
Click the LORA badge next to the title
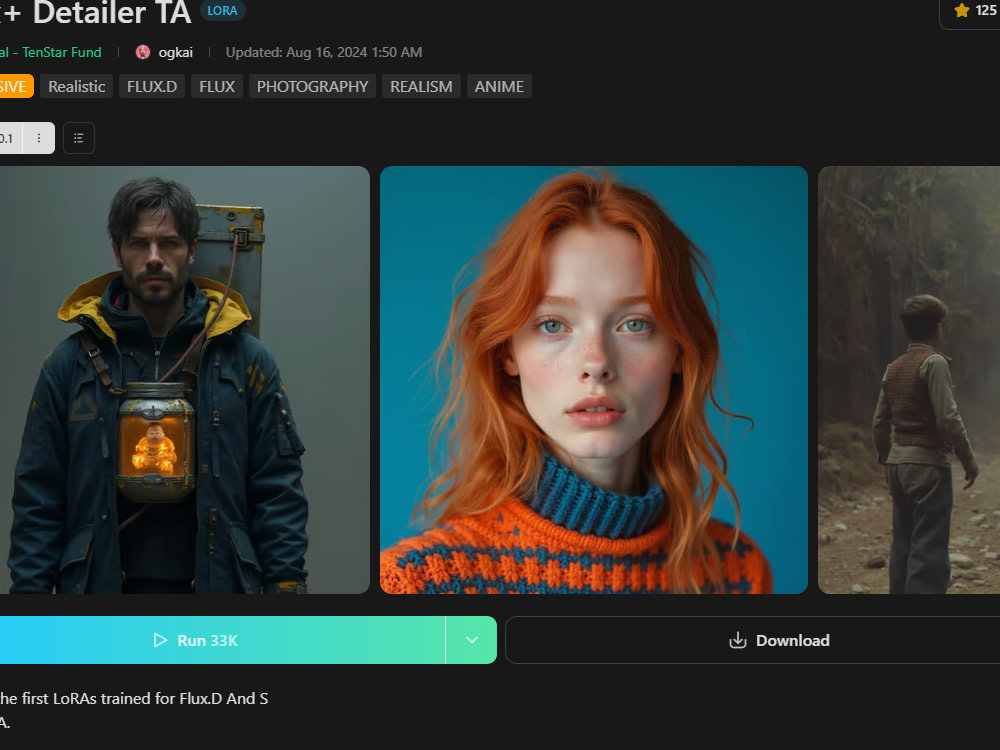[x=222, y=10]
